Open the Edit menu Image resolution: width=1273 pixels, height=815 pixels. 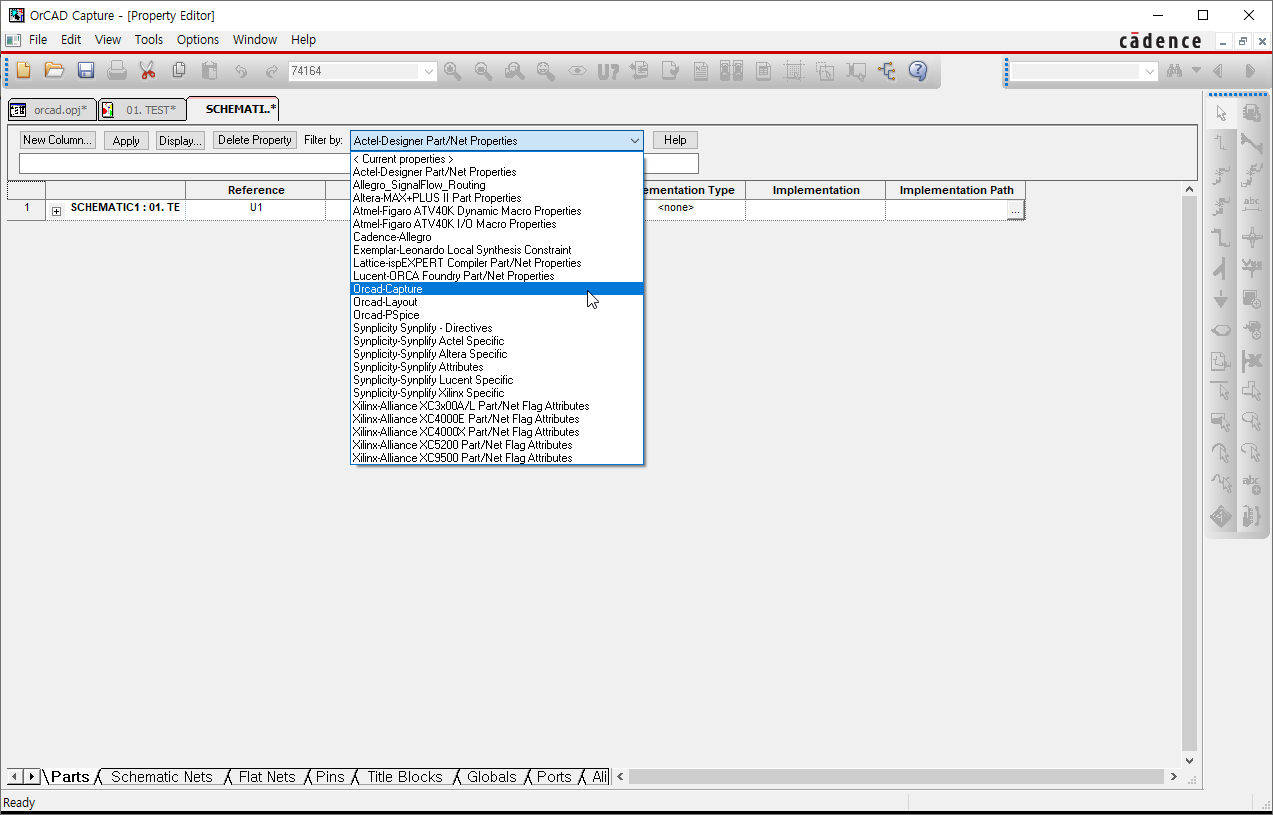pos(71,40)
